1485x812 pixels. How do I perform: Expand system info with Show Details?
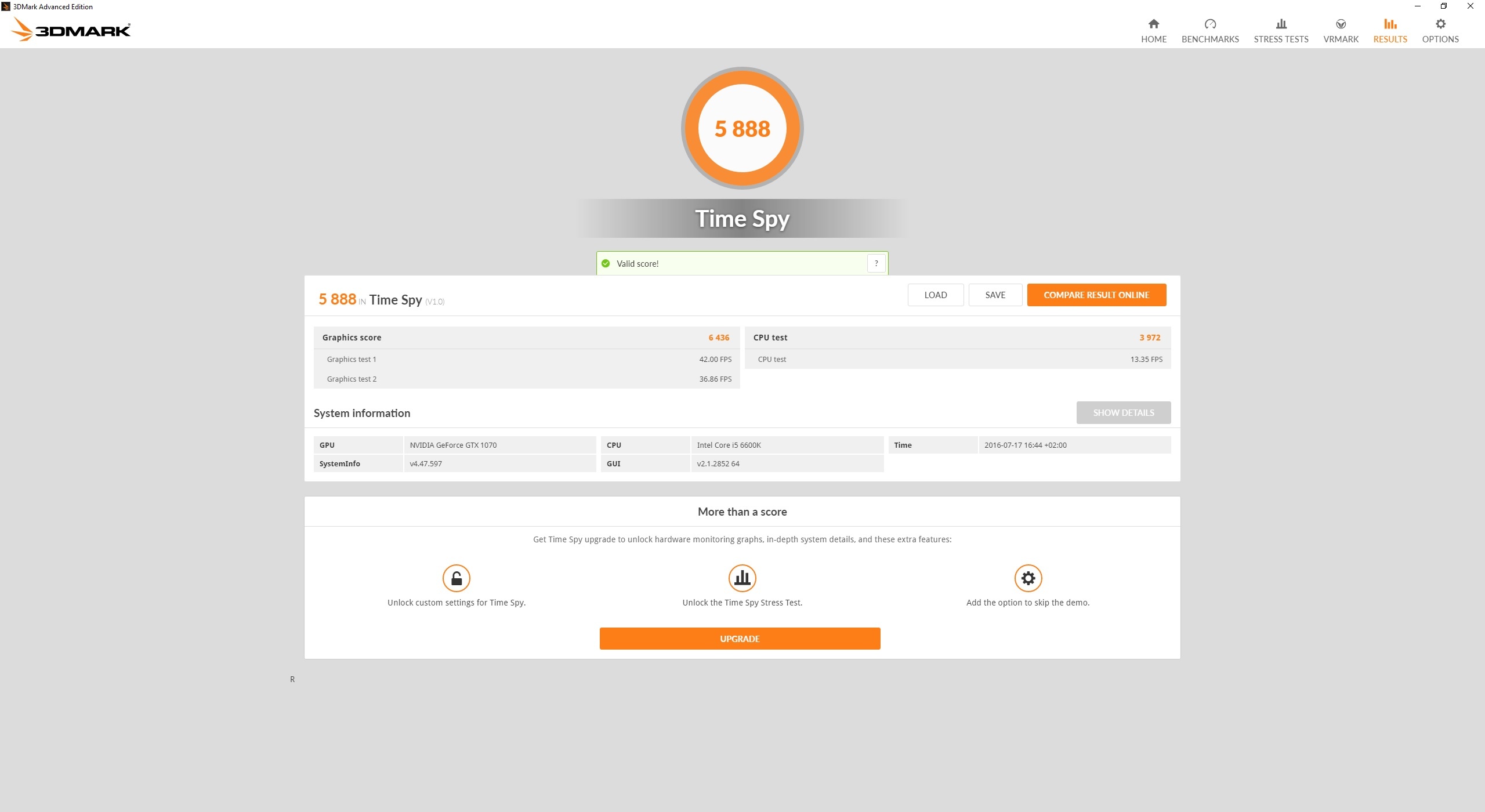[1123, 412]
